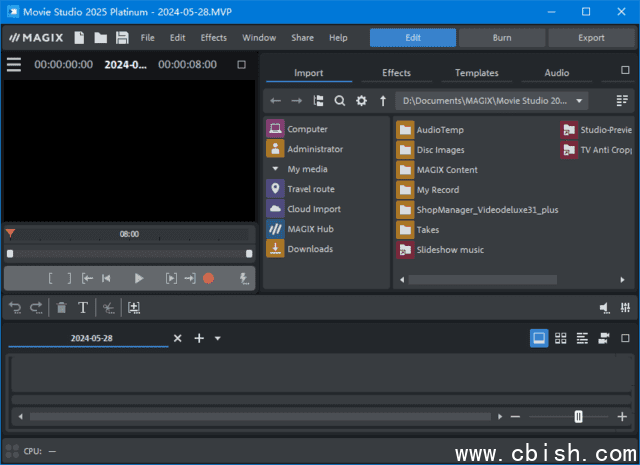Click the Export button
This screenshot has width=640, height=465.
tap(591, 38)
